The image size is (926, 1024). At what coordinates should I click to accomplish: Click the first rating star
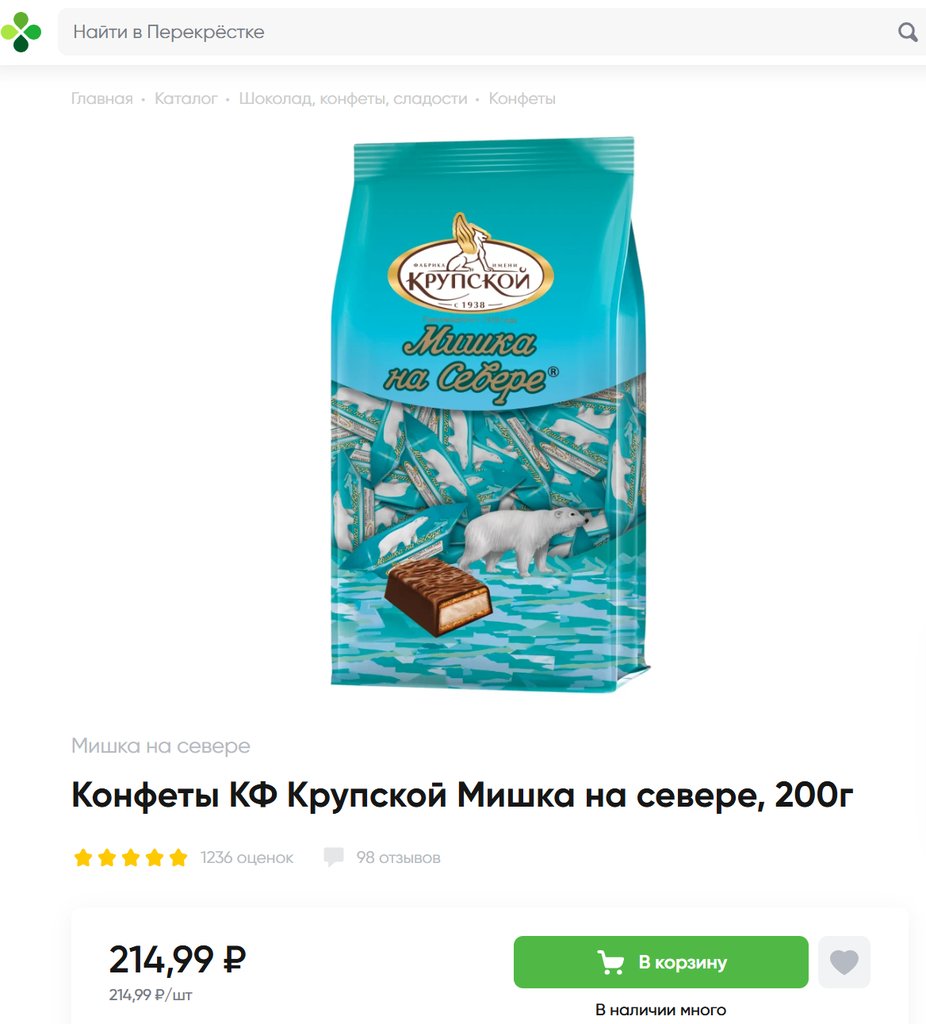coord(83,857)
